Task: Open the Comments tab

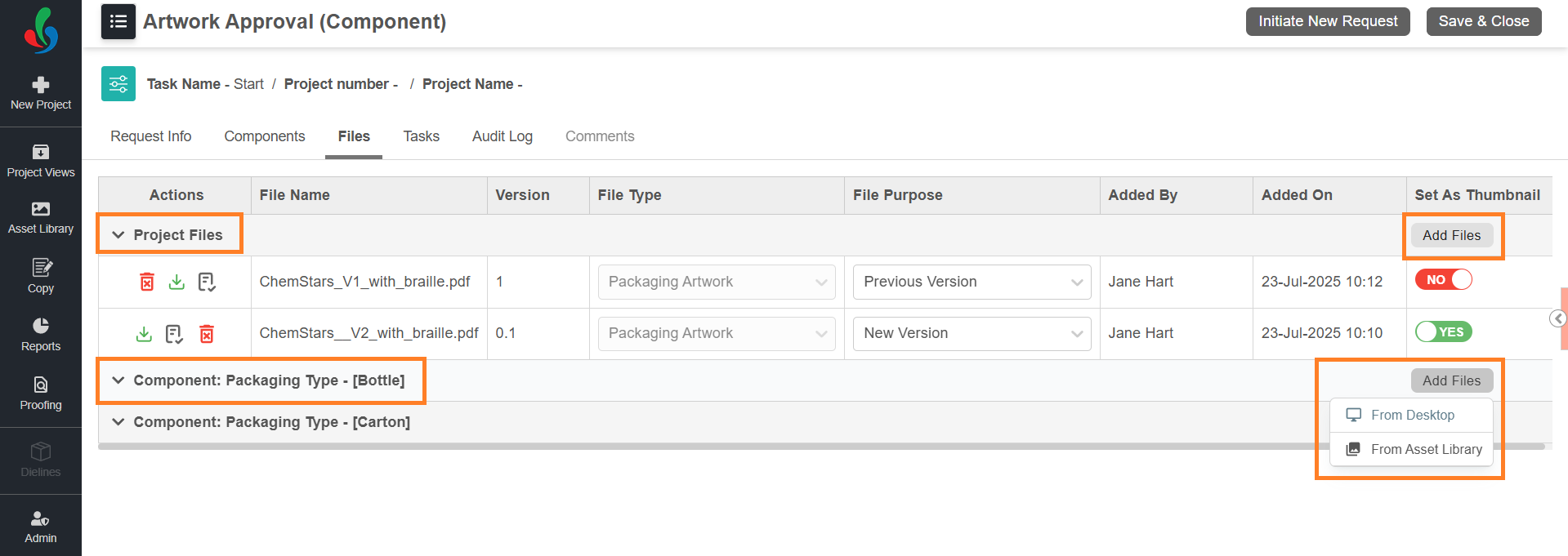Action: (x=600, y=136)
